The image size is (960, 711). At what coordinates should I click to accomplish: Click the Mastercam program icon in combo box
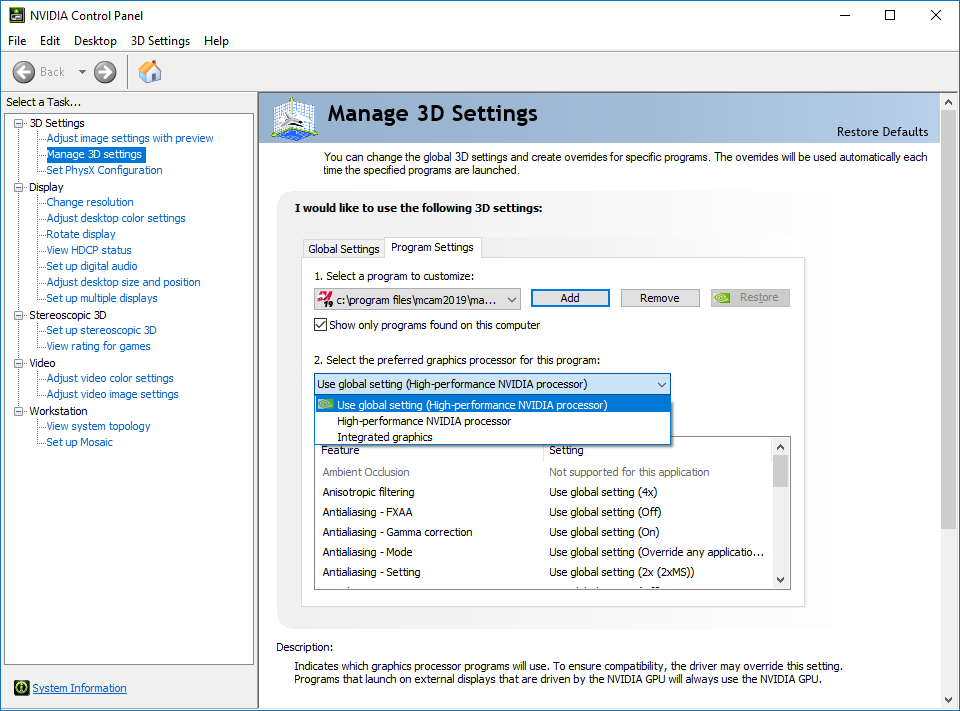click(x=325, y=299)
